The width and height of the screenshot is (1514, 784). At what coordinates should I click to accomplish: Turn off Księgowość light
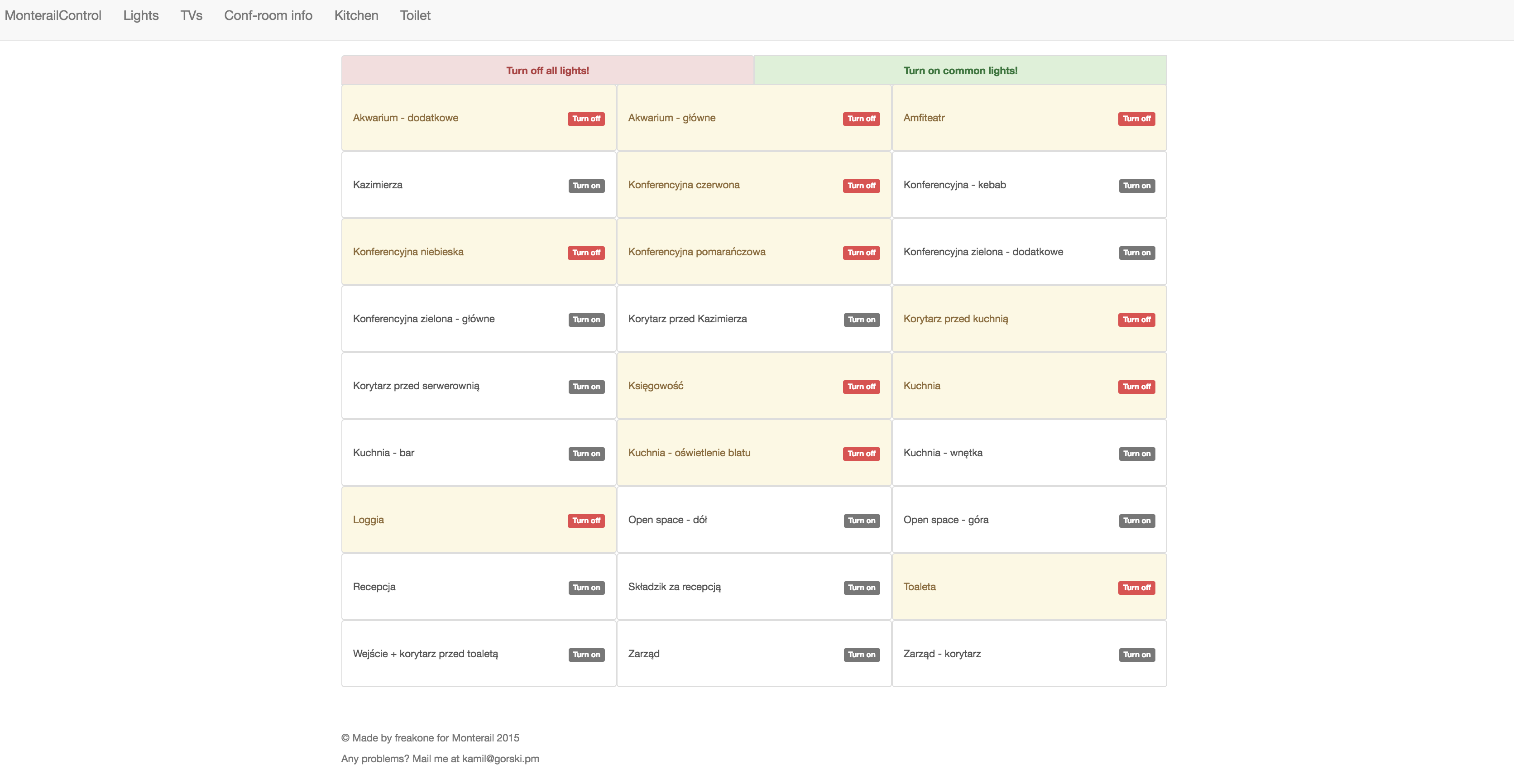(861, 387)
